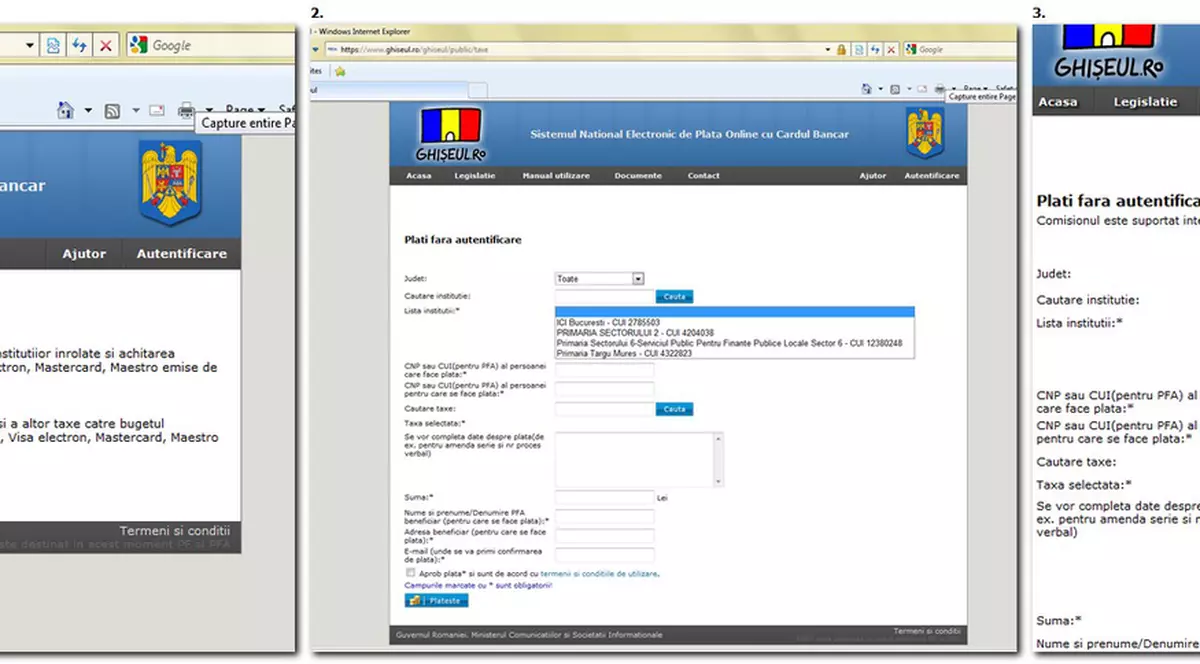Open the Home page icon in the toolbar
Image resolution: width=1200 pixels, height=664 pixels.
[x=66, y=110]
